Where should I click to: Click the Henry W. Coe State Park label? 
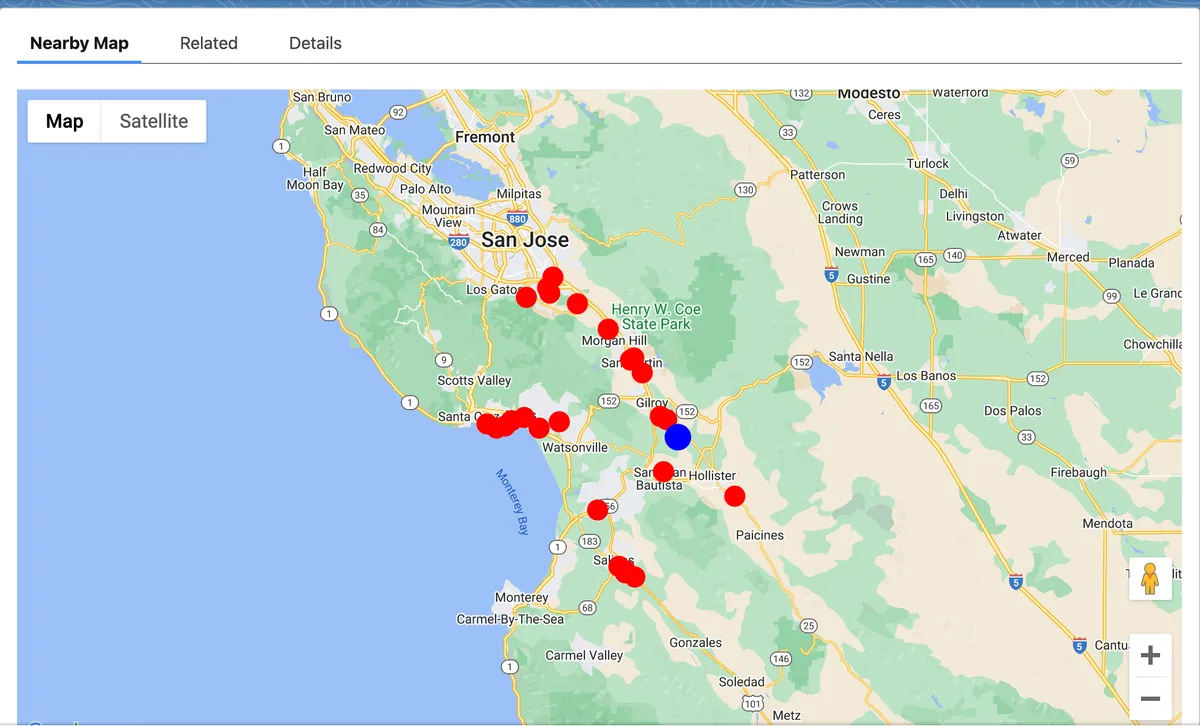click(656, 316)
